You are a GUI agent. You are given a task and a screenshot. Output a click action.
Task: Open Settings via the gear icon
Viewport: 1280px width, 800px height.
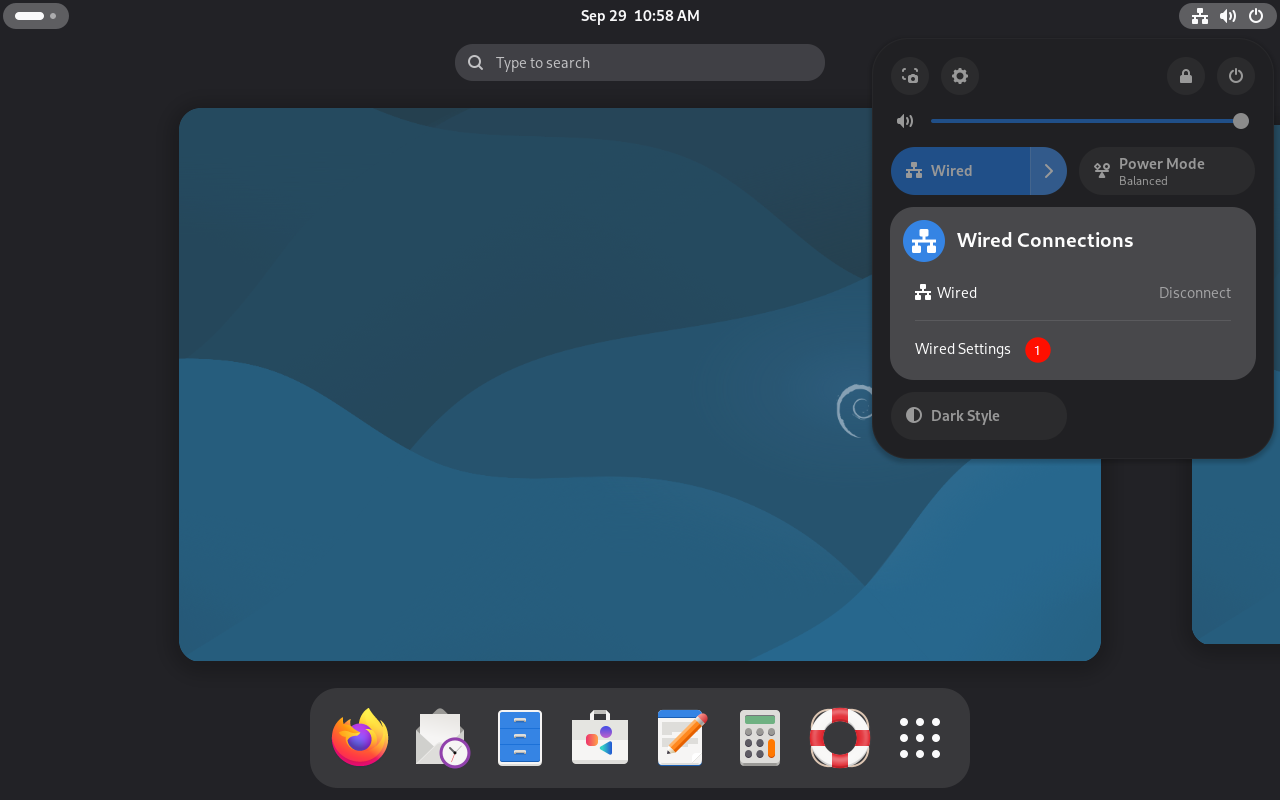coord(960,76)
